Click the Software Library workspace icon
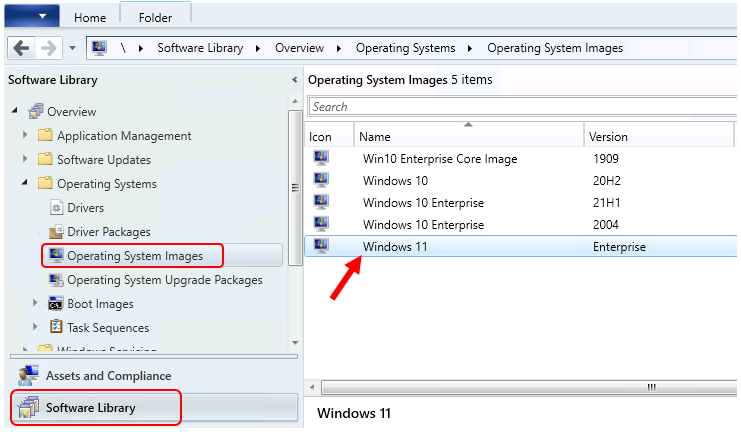 (28, 407)
